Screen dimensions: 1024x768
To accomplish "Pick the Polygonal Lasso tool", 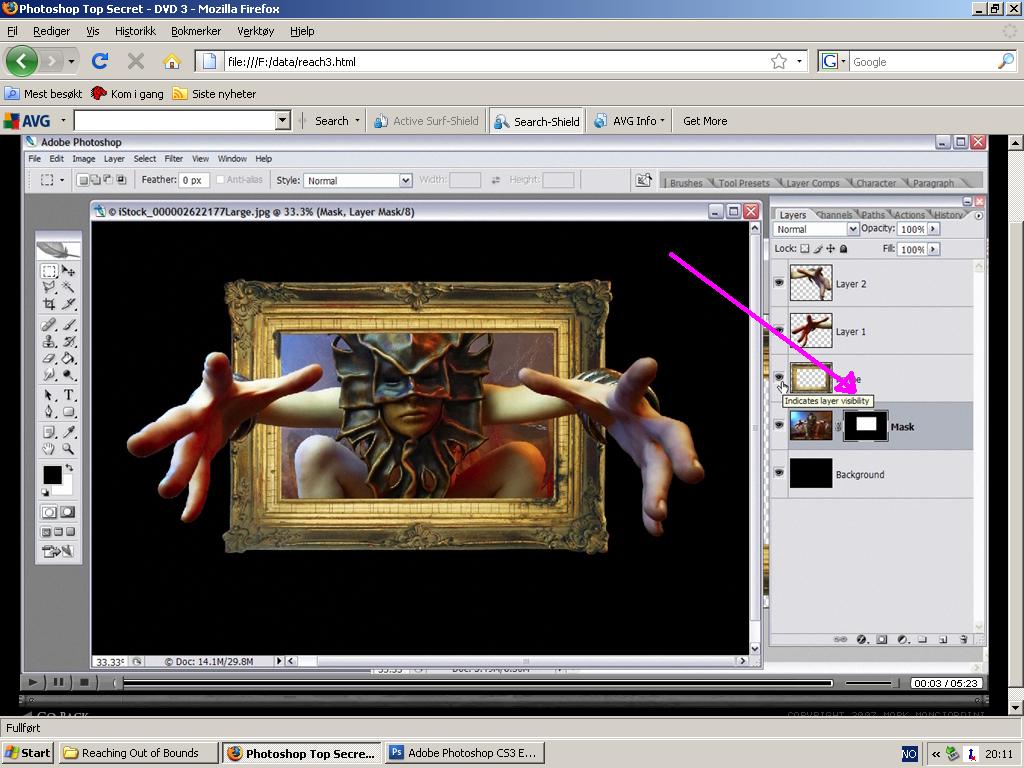I will [x=49, y=287].
